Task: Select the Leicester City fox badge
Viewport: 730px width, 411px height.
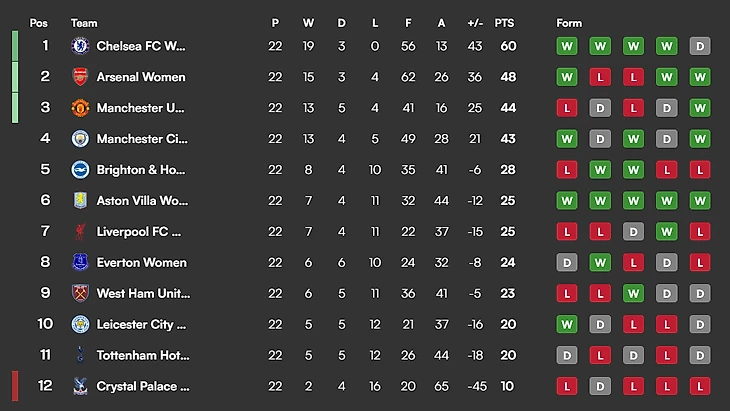Action: 80,324
